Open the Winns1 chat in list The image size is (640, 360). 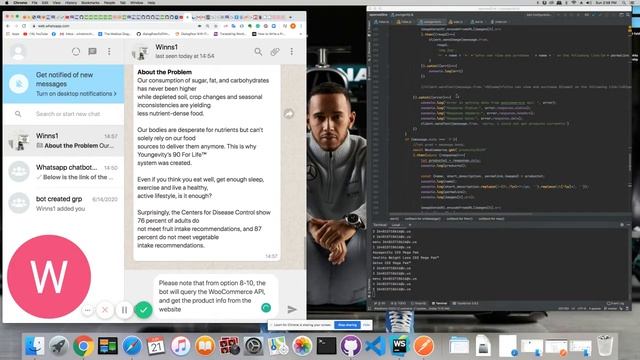(64, 141)
